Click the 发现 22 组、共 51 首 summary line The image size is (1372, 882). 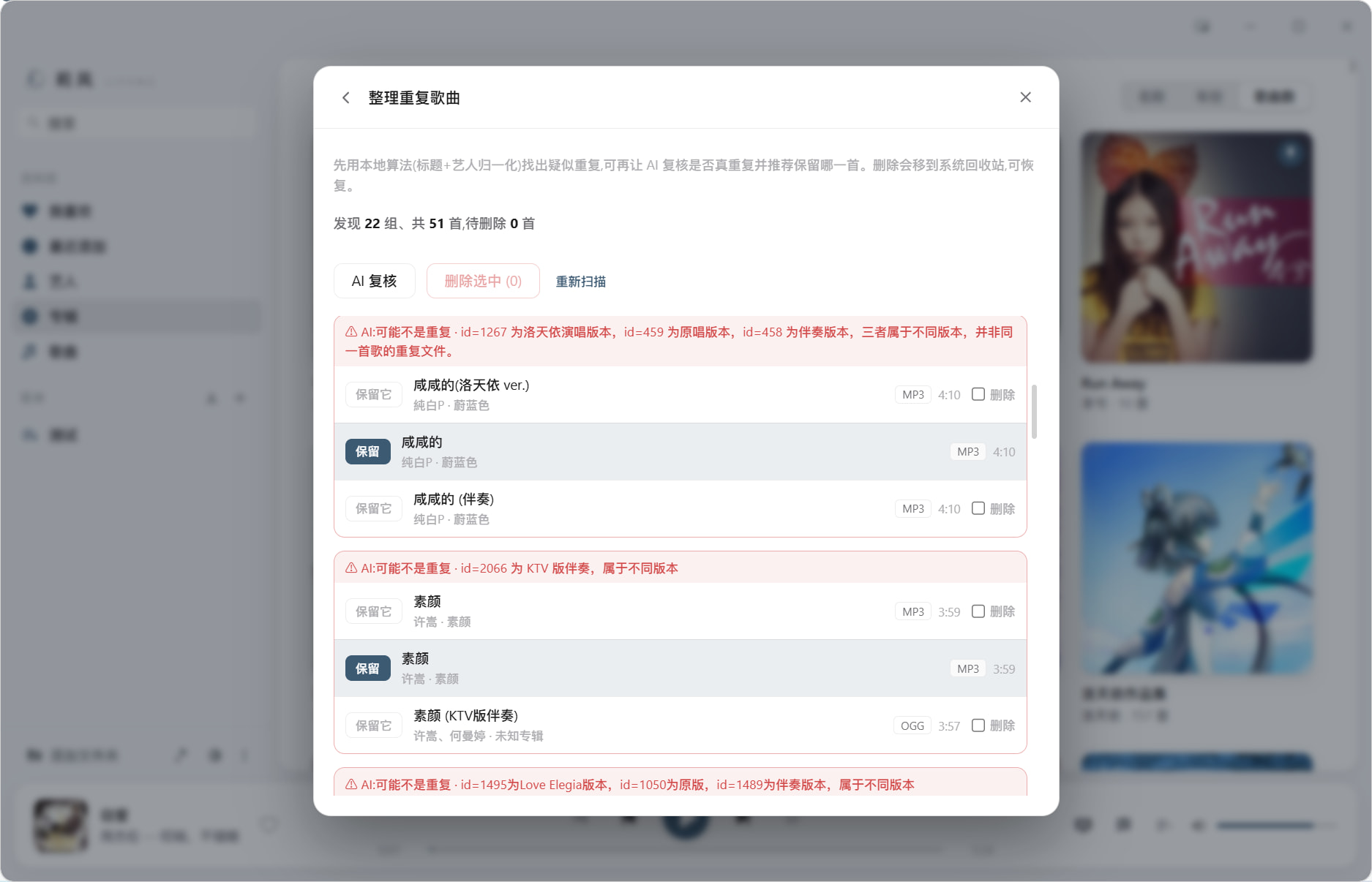point(434,224)
